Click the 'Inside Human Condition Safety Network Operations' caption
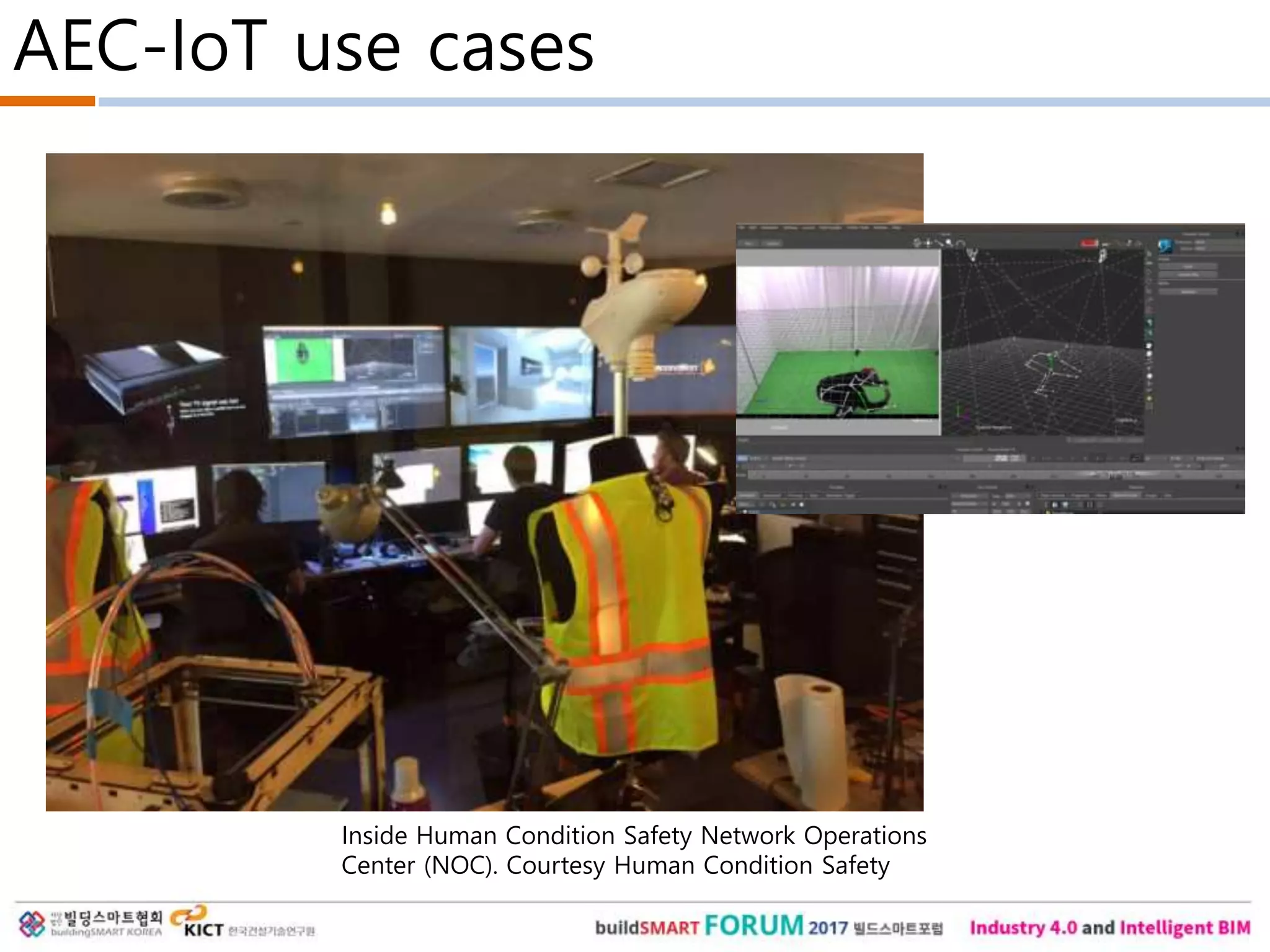The height and width of the screenshot is (952, 1270). (x=634, y=835)
